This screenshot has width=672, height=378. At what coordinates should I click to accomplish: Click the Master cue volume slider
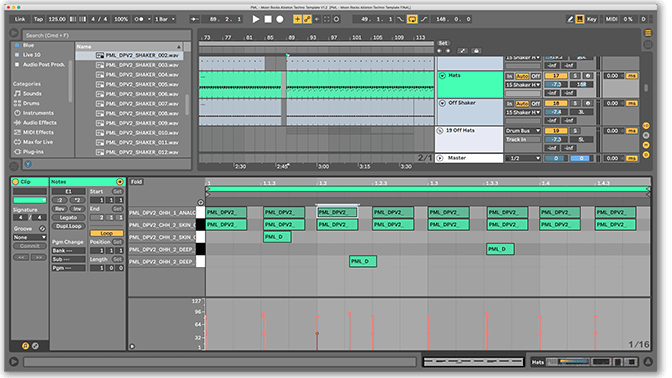pos(581,158)
